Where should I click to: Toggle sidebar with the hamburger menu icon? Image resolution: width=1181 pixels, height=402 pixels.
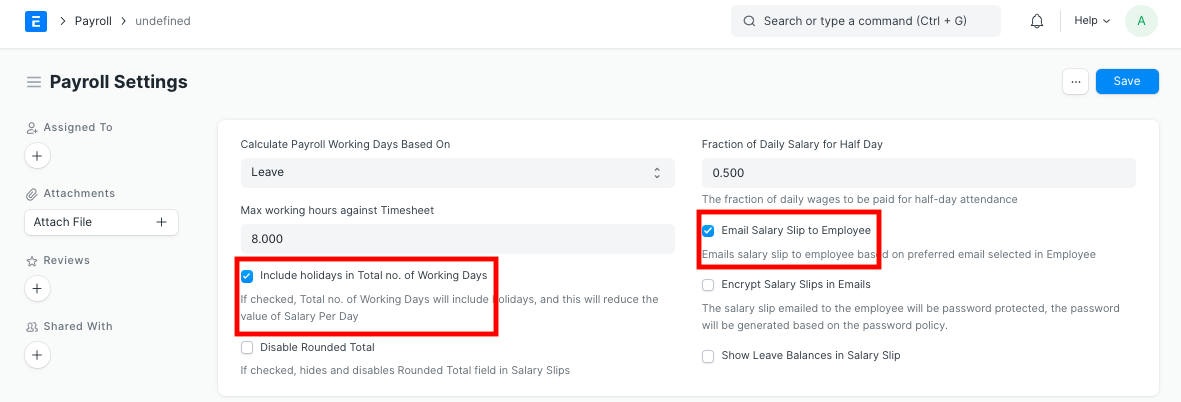[34, 82]
